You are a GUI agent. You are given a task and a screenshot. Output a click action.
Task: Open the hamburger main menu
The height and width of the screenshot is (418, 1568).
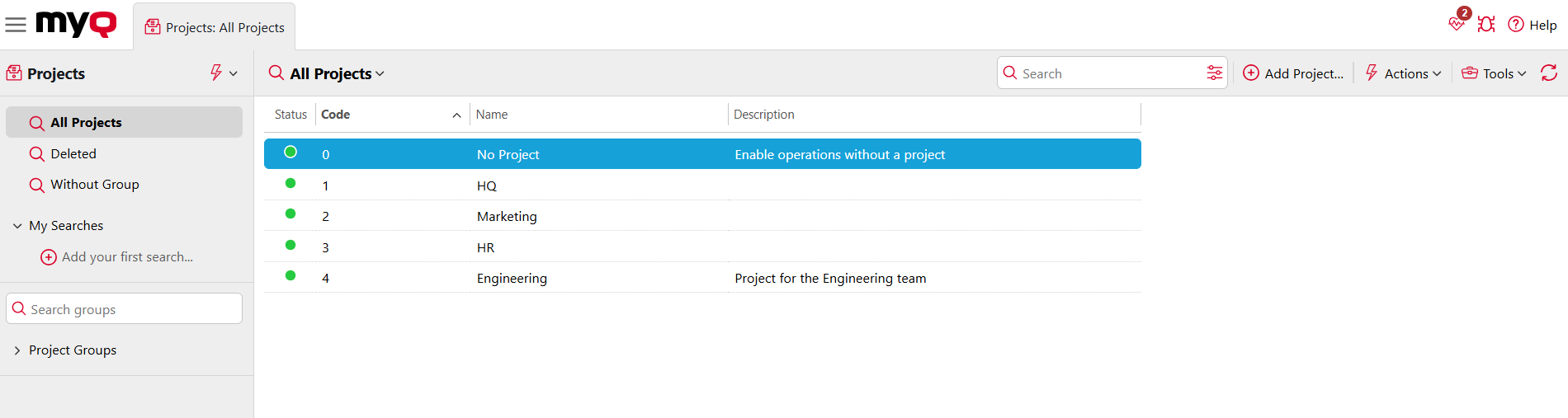pyautogui.click(x=16, y=25)
